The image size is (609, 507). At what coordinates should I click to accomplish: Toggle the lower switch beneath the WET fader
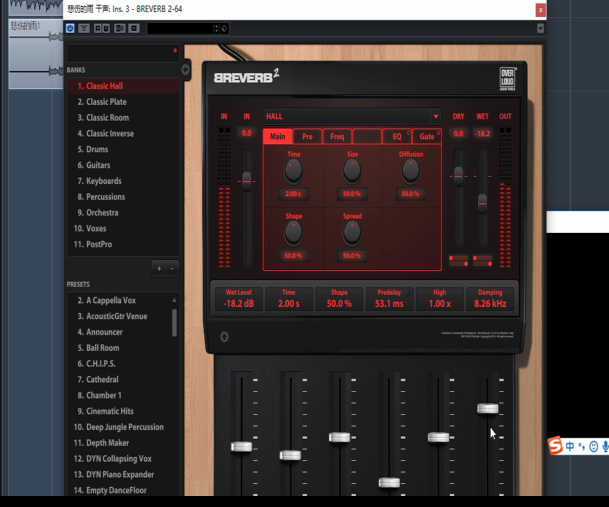tap(482, 264)
